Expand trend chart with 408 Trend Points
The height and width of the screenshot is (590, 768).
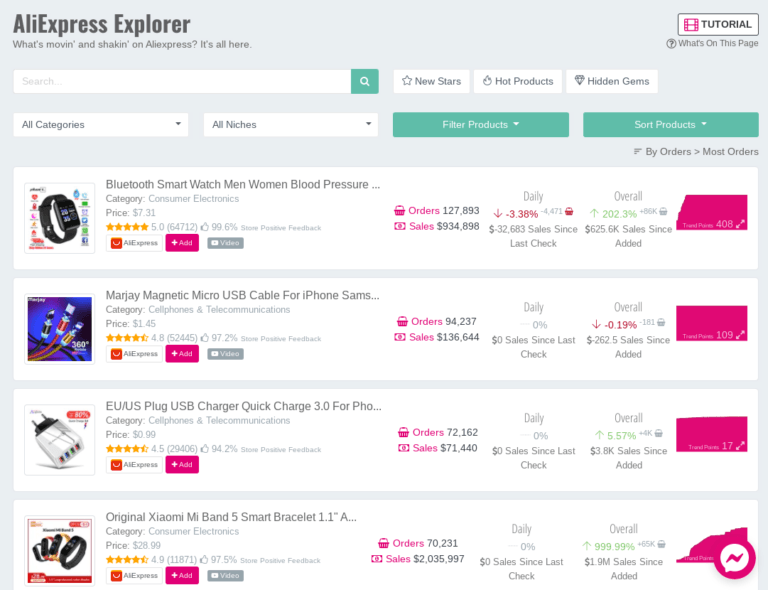[x=740, y=224]
